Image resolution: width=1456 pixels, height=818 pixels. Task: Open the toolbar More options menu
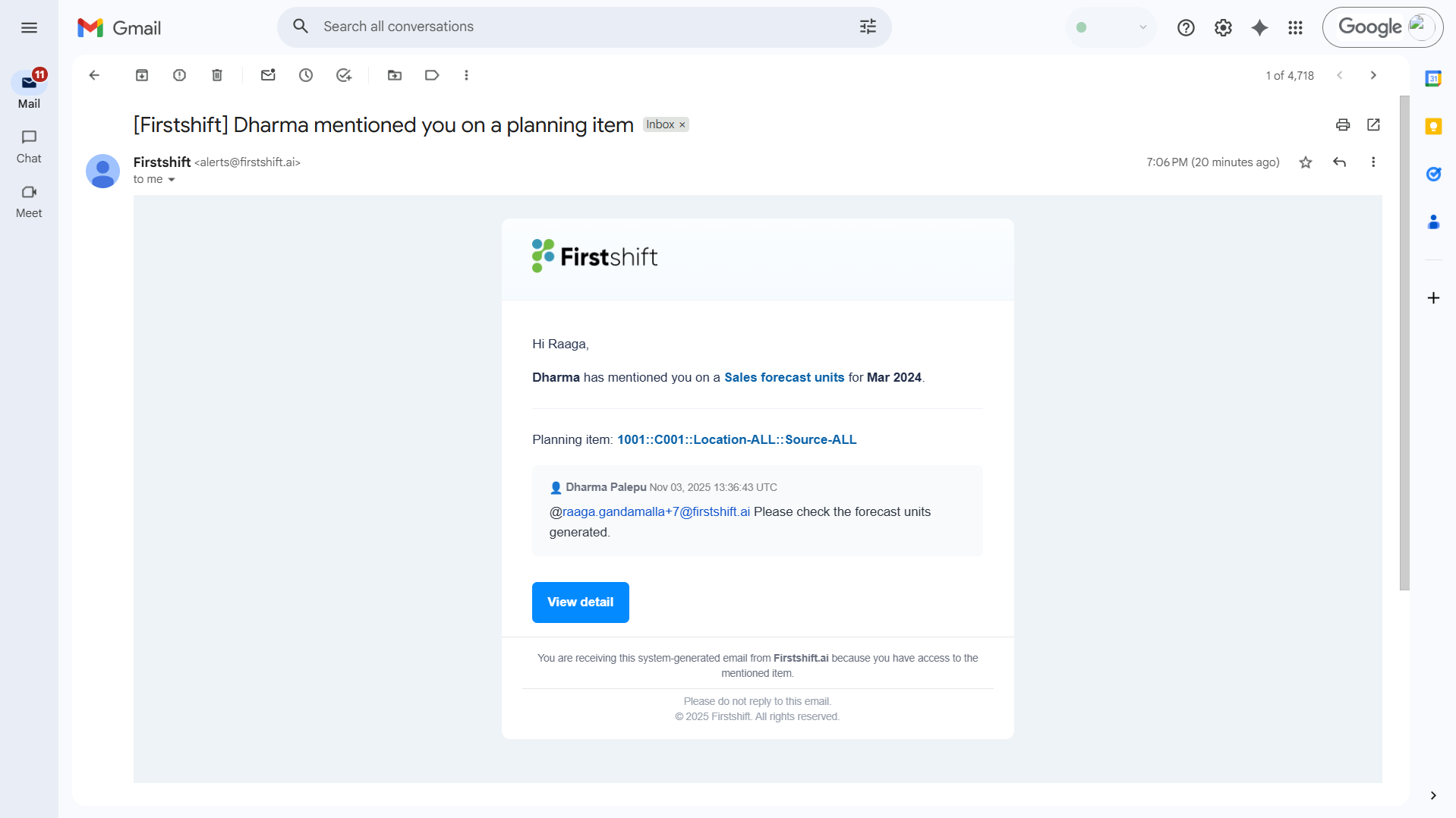tap(466, 75)
